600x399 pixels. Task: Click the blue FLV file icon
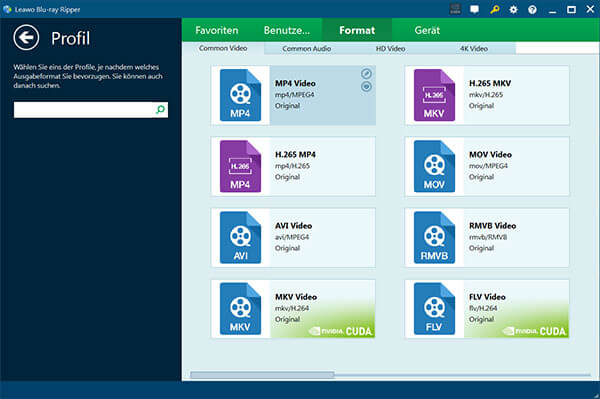(x=434, y=309)
